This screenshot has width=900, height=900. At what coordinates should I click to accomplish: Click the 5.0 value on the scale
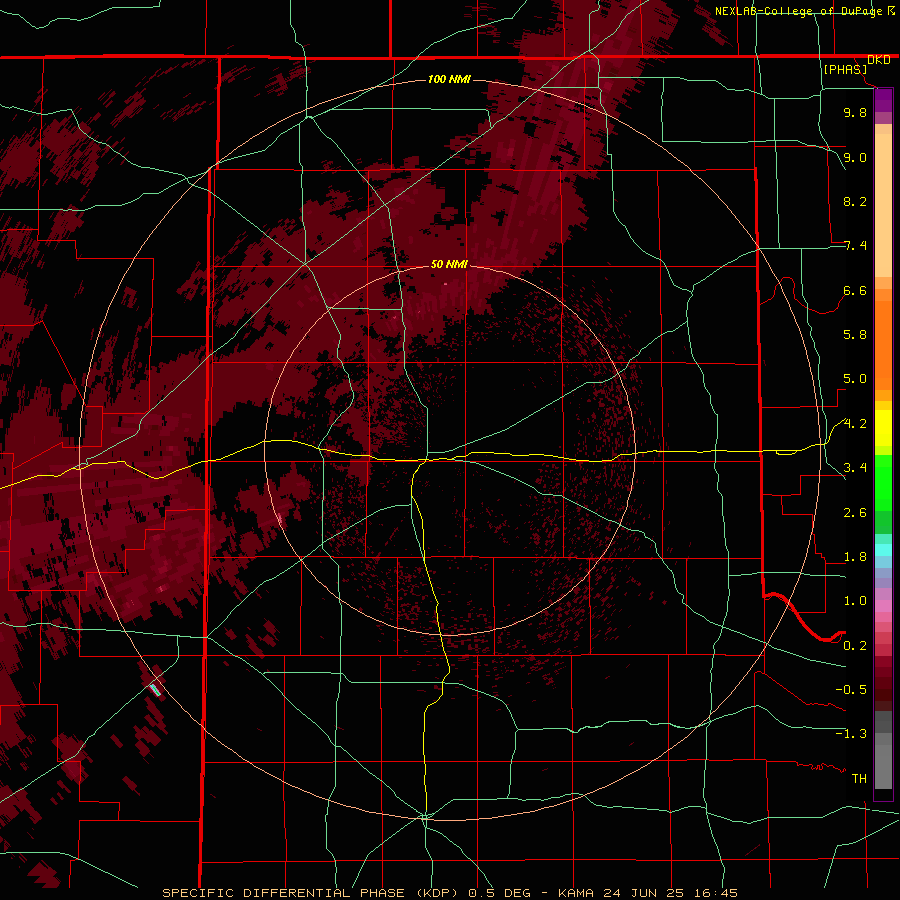[x=855, y=379]
